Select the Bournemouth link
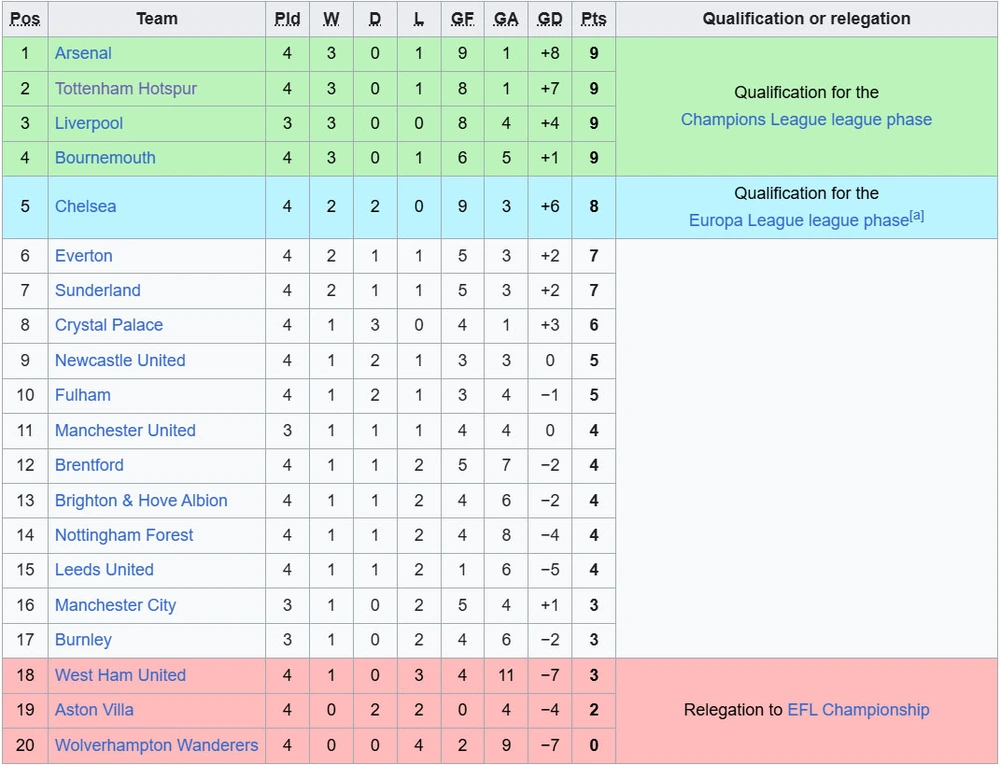The width and height of the screenshot is (1000, 765). click(x=105, y=157)
